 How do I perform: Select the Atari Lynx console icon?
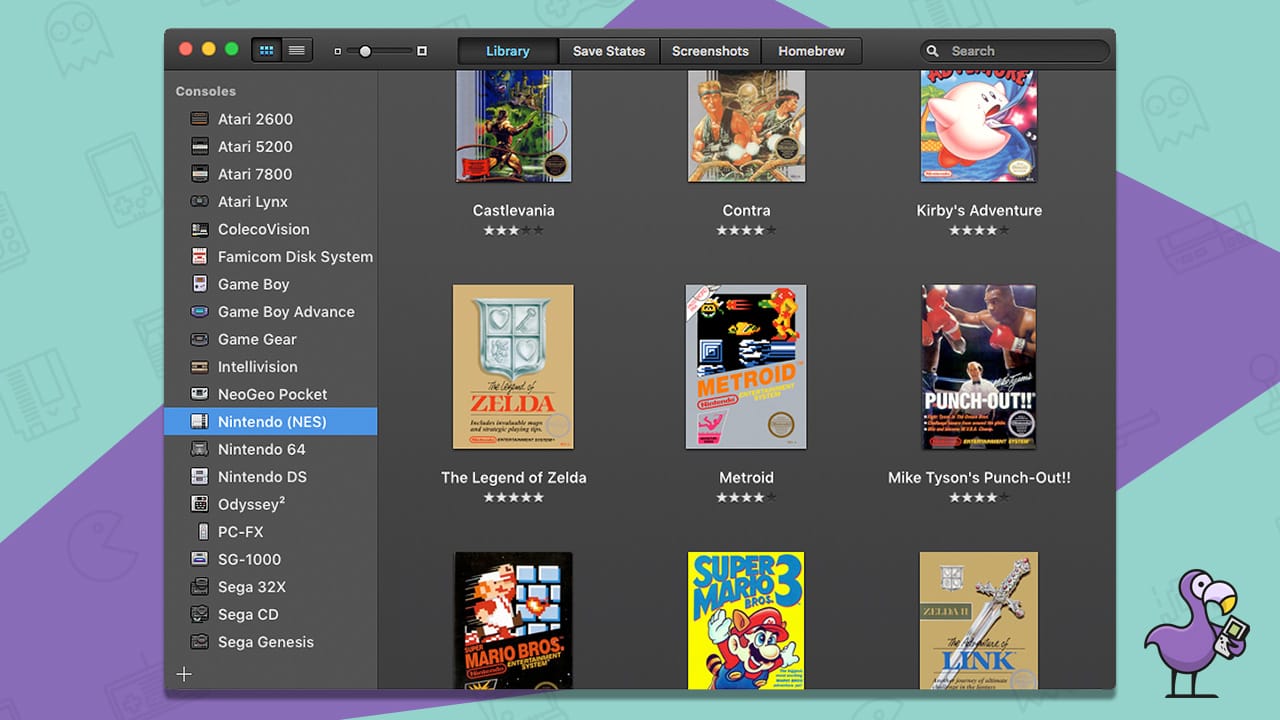point(198,201)
